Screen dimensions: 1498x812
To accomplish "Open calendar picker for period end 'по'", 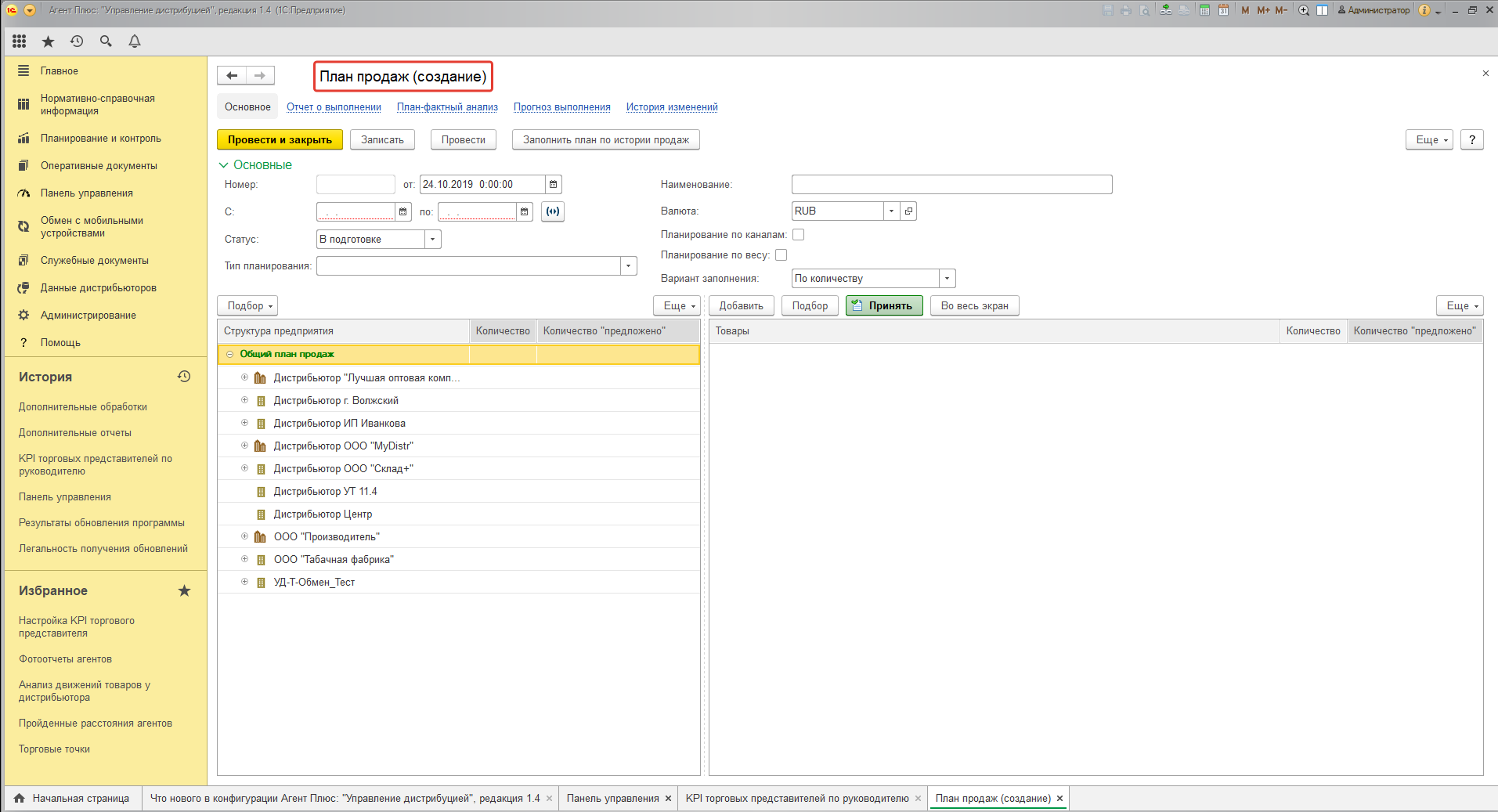I will (525, 211).
